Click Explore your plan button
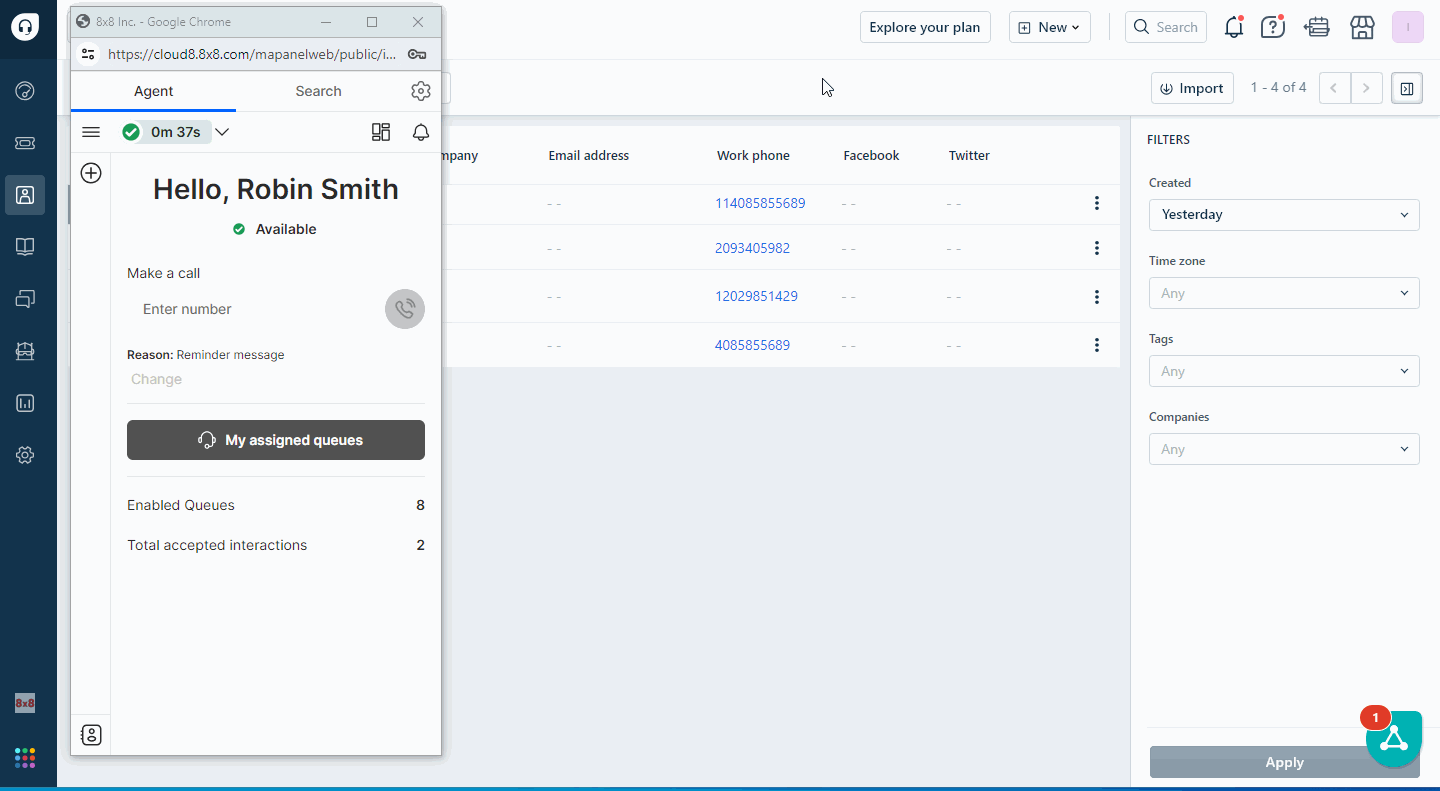The height and width of the screenshot is (791, 1440). tap(925, 27)
